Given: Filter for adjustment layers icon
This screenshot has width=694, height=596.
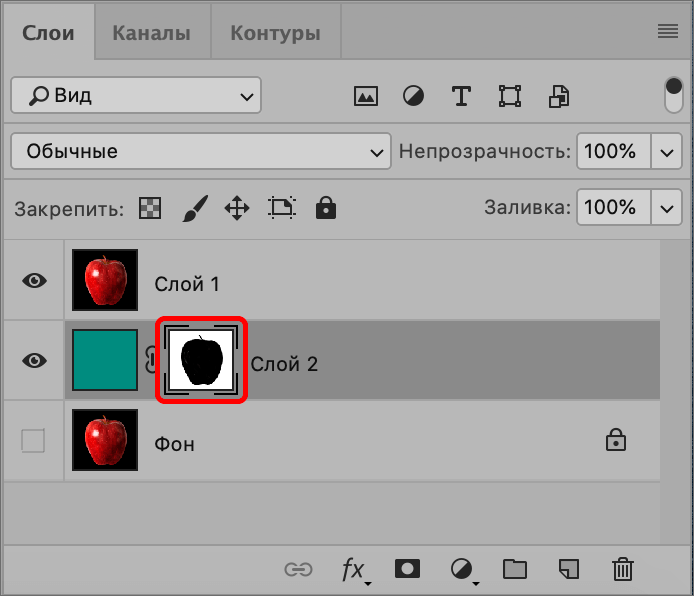Looking at the screenshot, I should (x=413, y=96).
